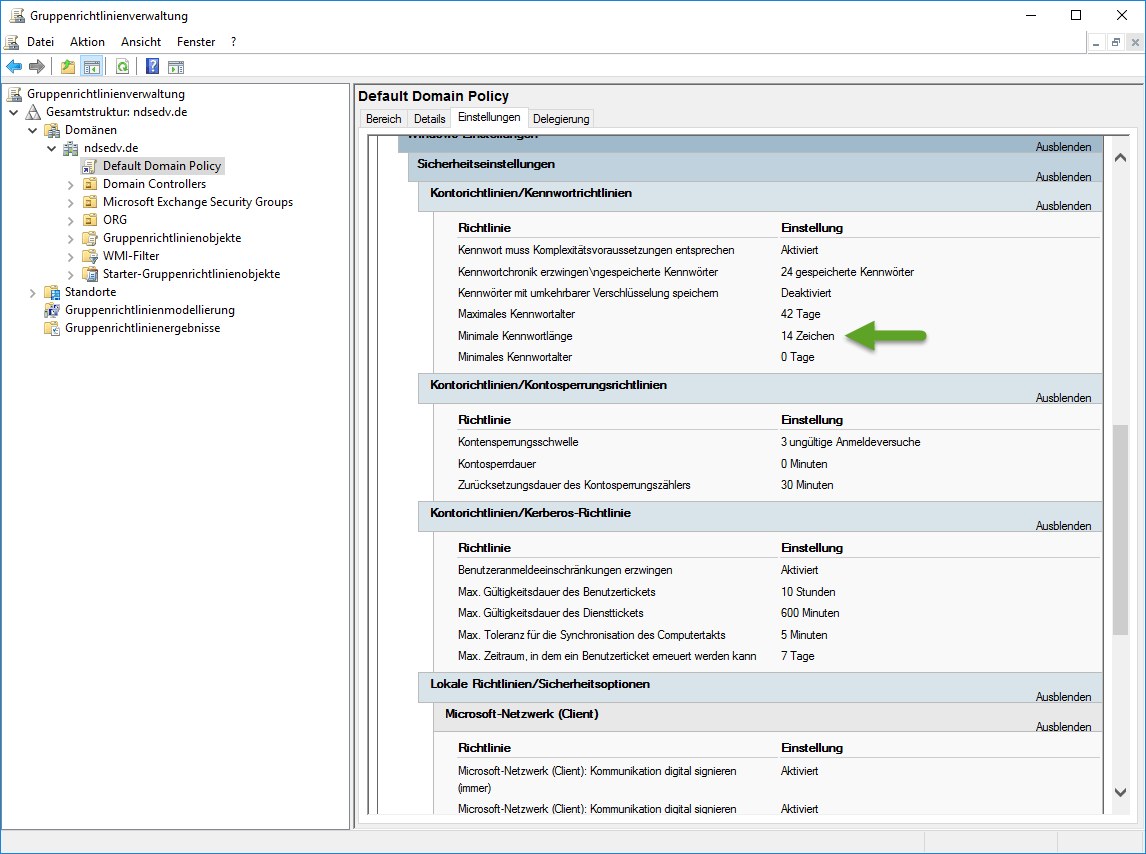Toggle the console tree pane icon
Image resolution: width=1146 pixels, height=854 pixels.
point(91,67)
